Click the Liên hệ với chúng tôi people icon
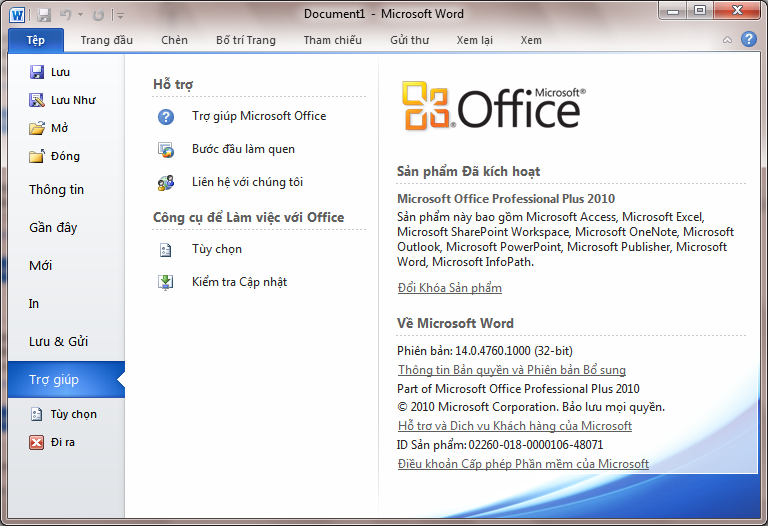This screenshot has height=526, width=768. tap(166, 182)
